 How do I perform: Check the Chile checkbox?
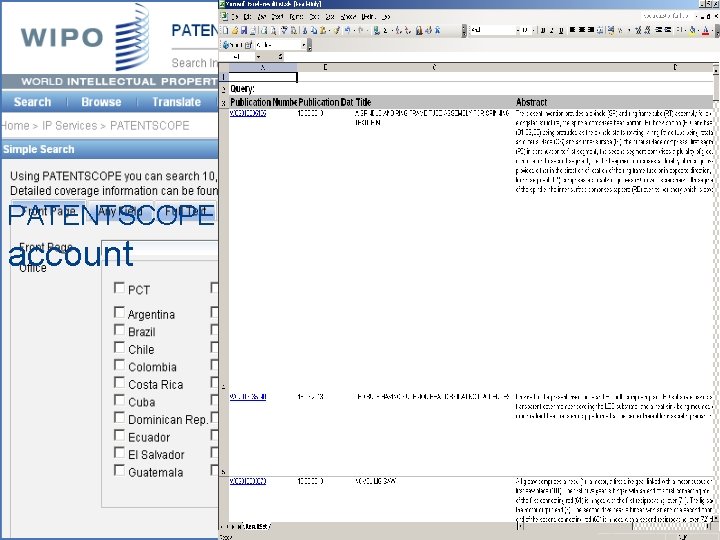click(x=119, y=347)
